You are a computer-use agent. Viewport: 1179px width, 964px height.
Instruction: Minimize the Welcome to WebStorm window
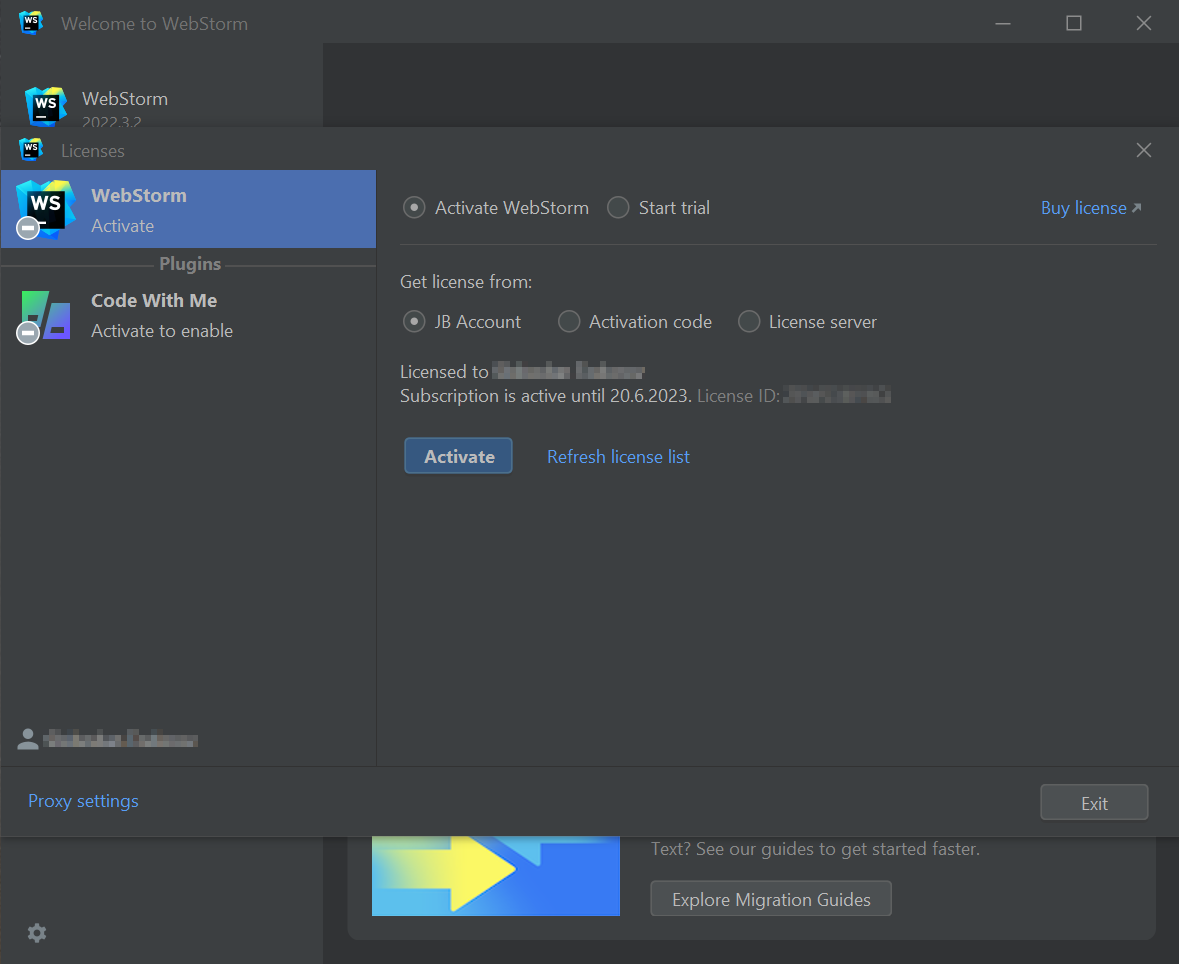pos(1003,23)
